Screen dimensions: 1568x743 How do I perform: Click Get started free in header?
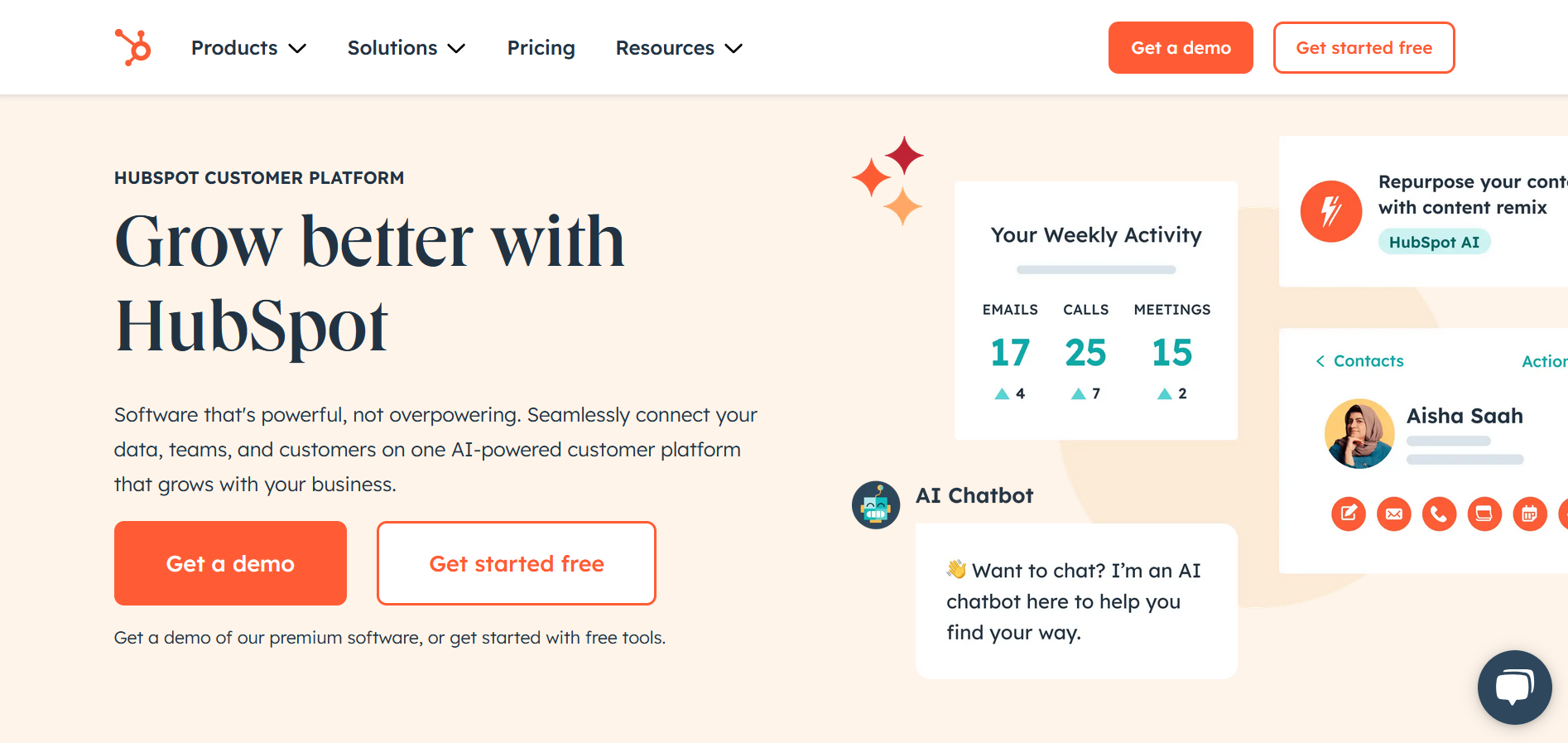tap(1364, 48)
